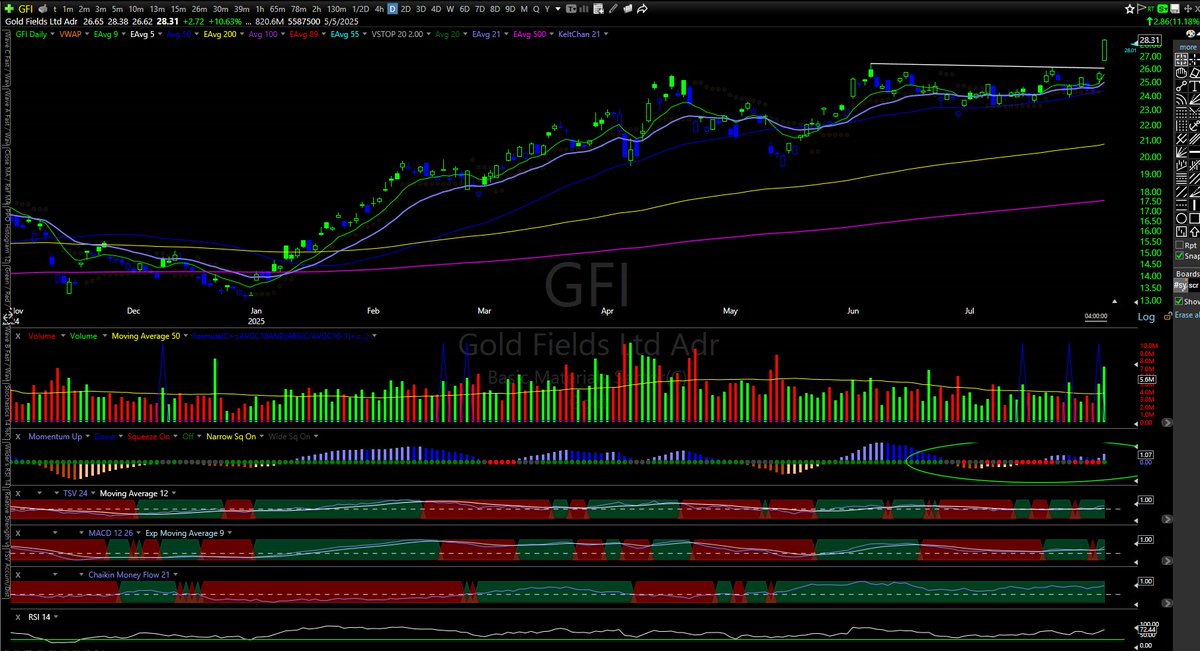Click the pencil drawing icon in top toolbar
The width and height of the screenshot is (1200, 651).
pos(613,8)
